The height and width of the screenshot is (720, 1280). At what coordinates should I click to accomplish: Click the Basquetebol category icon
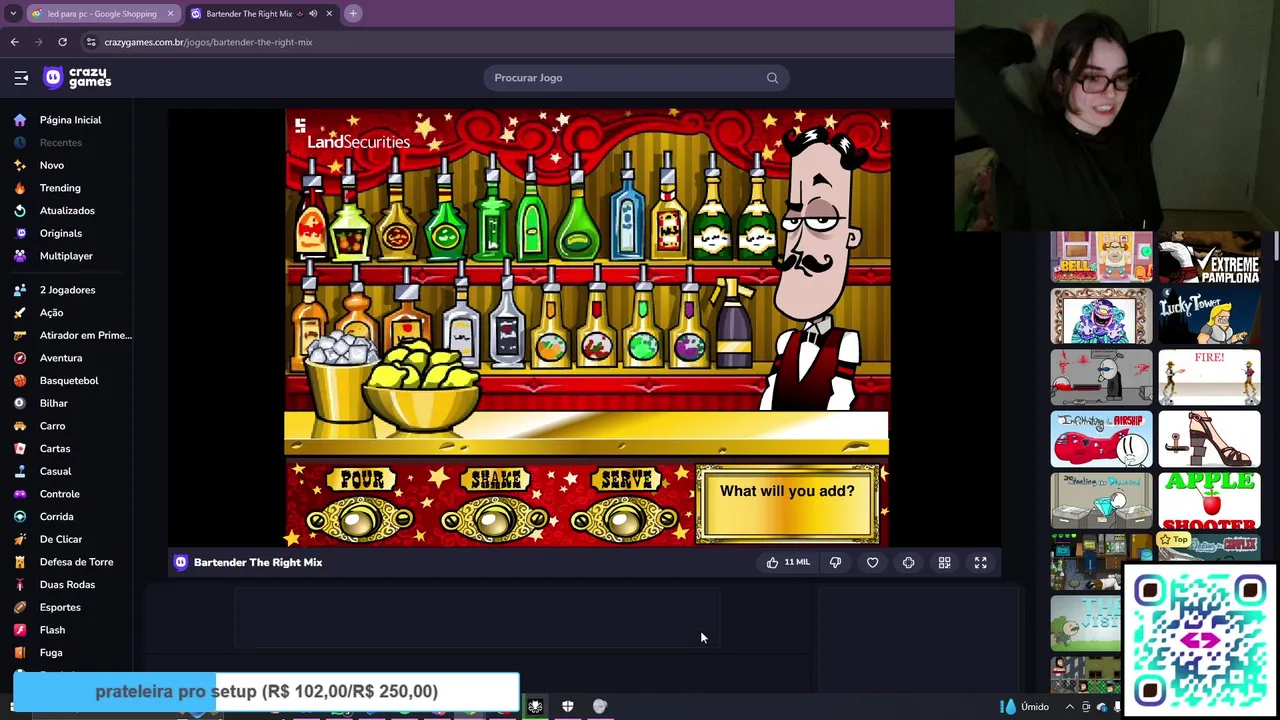click(x=20, y=381)
